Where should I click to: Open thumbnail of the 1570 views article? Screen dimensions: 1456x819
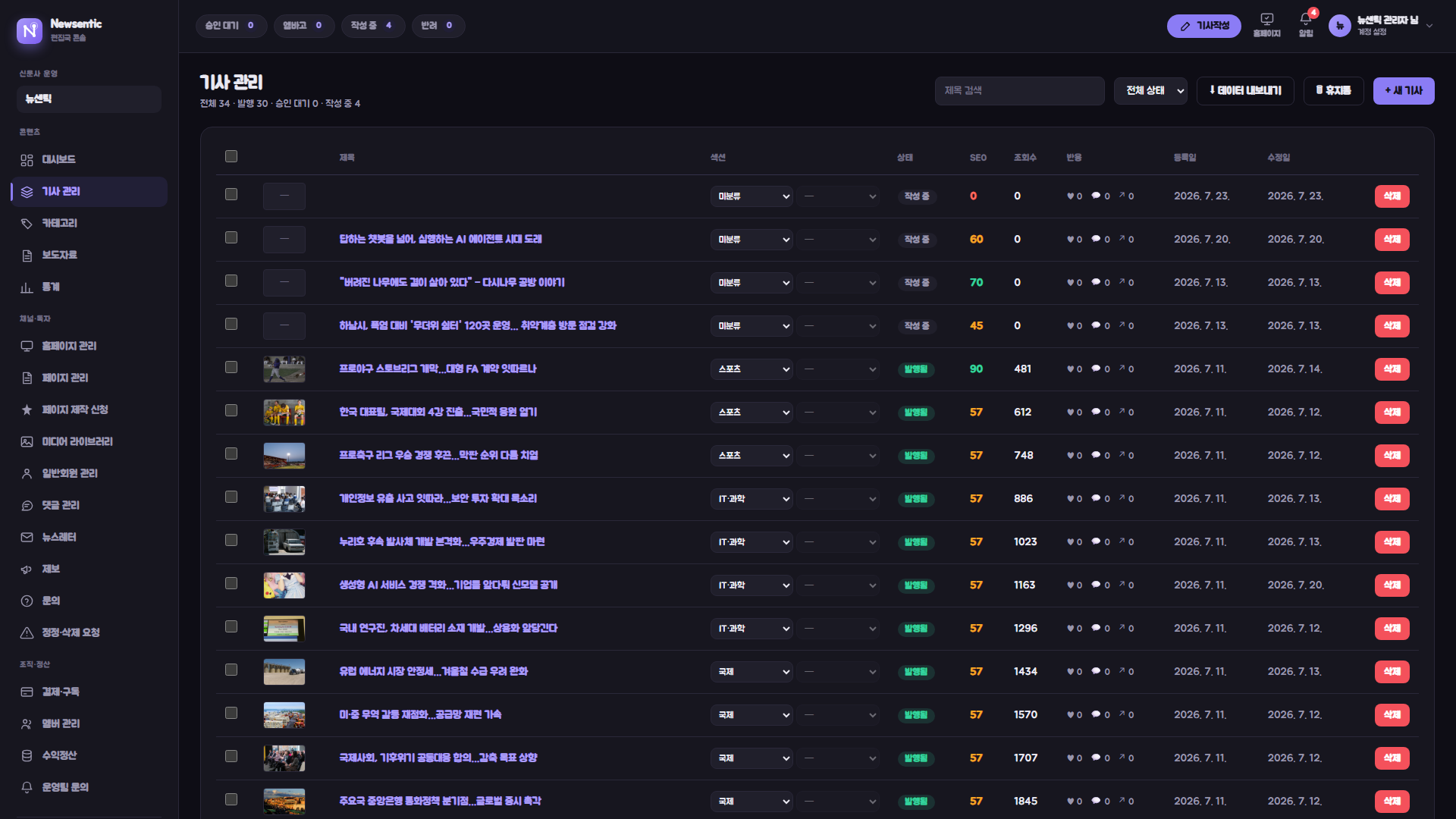pos(284,715)
